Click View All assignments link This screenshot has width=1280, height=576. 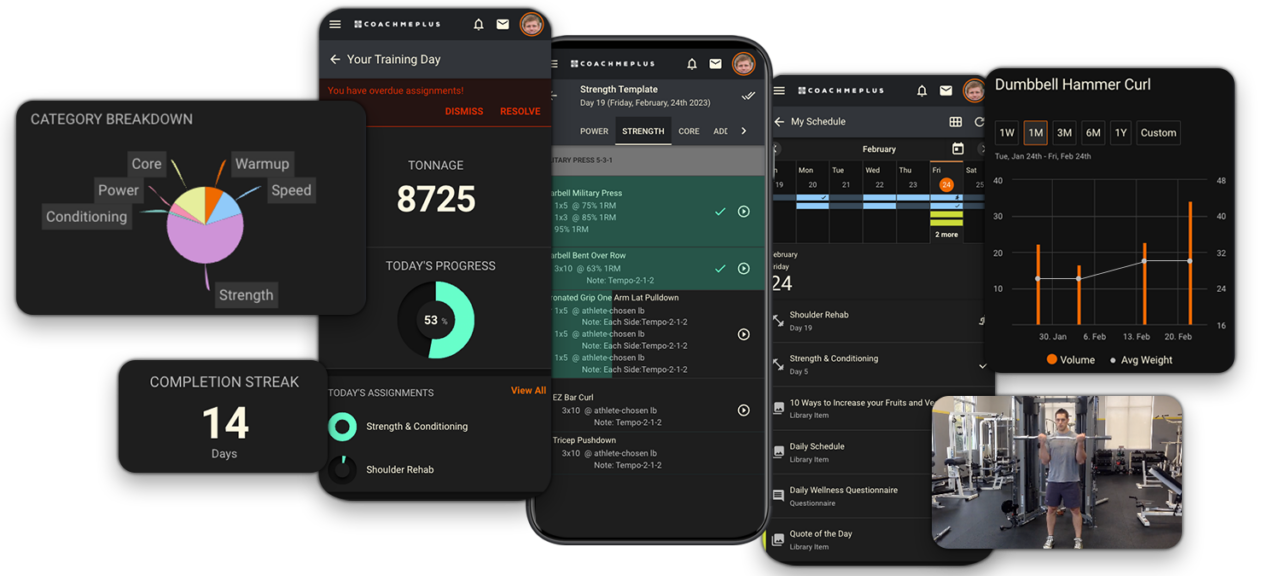pyautogui.click(x=528, y=390)
